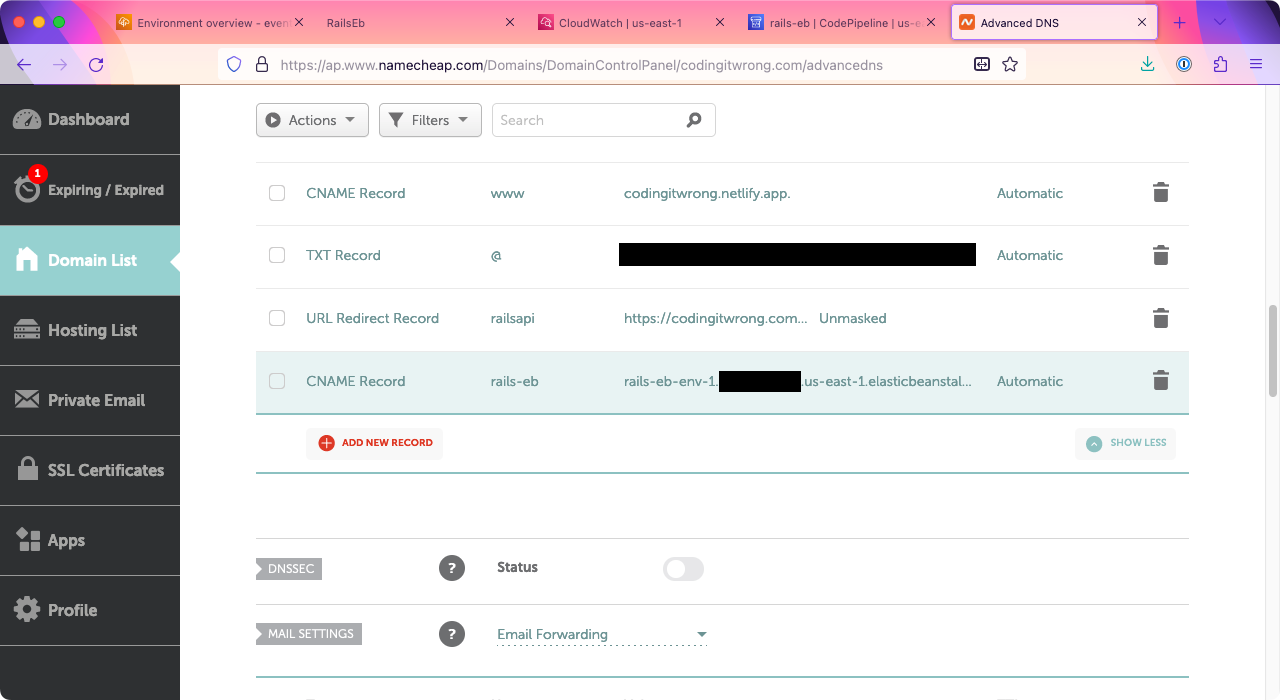Delete the rails-eb CNAME record
The height and width of the screenshot is (700, 1280).
coord(1160,381)
